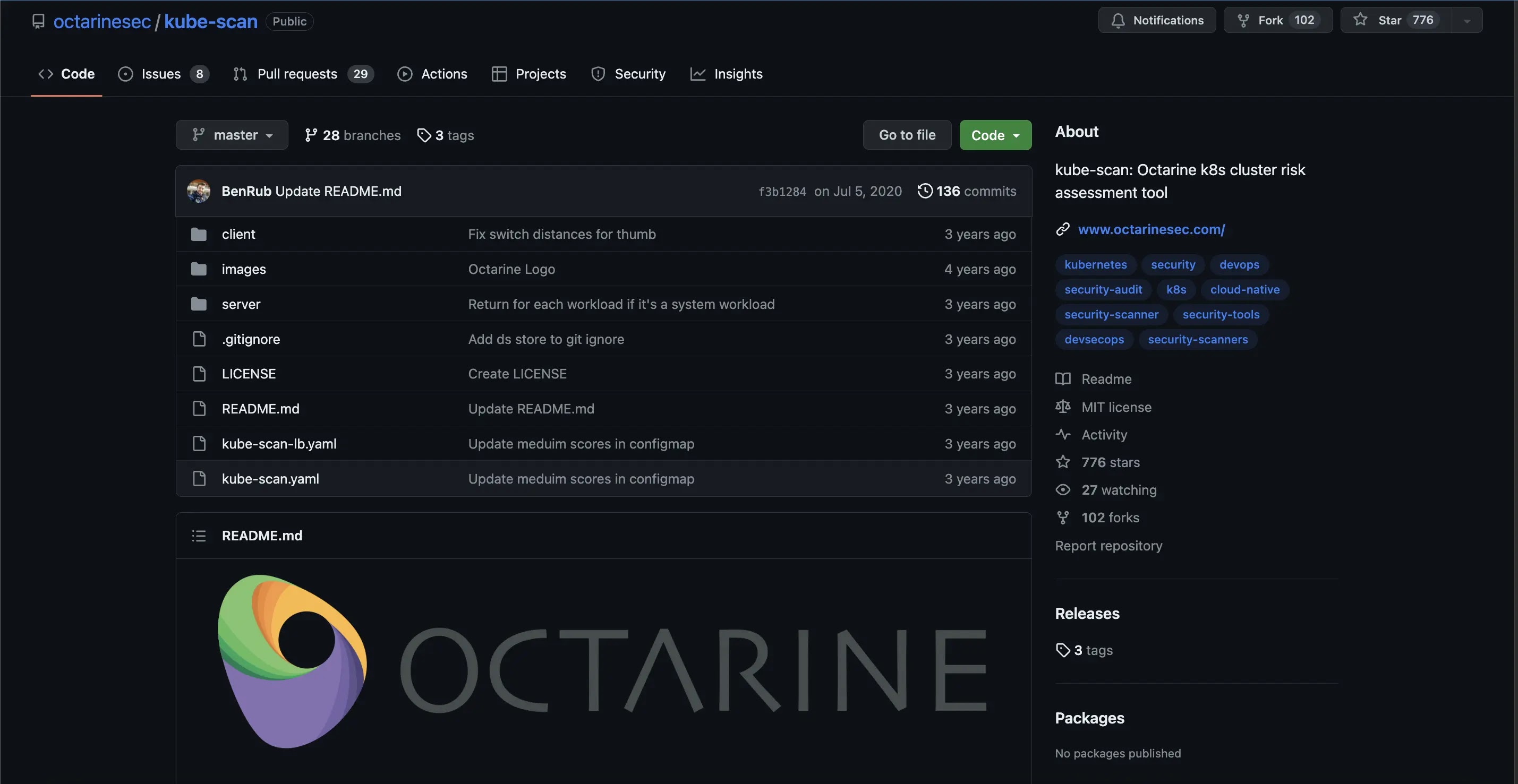Click the file icon next to README.md row

pyautogui.click(x=199, y=408)
